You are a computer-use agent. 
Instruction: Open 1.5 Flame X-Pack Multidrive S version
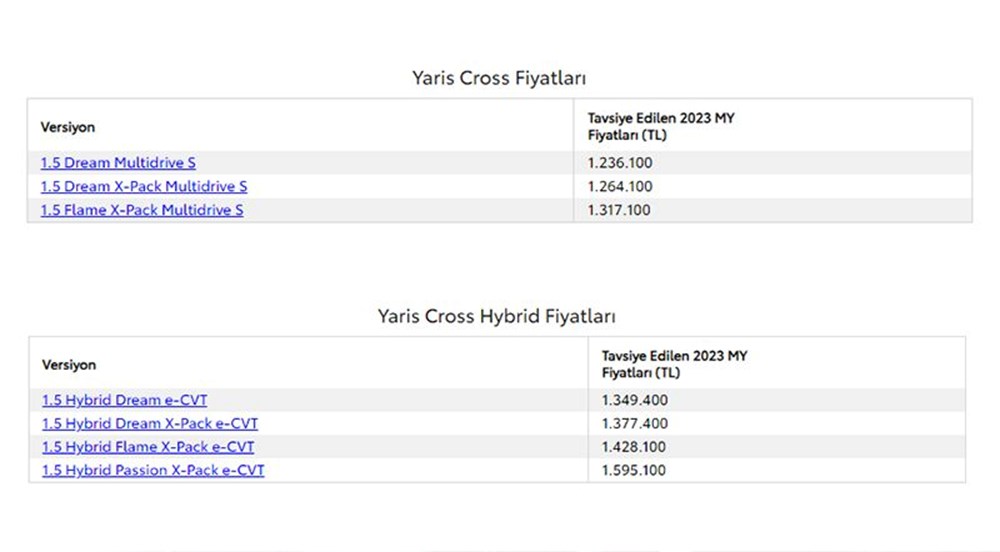click(142, 210)
